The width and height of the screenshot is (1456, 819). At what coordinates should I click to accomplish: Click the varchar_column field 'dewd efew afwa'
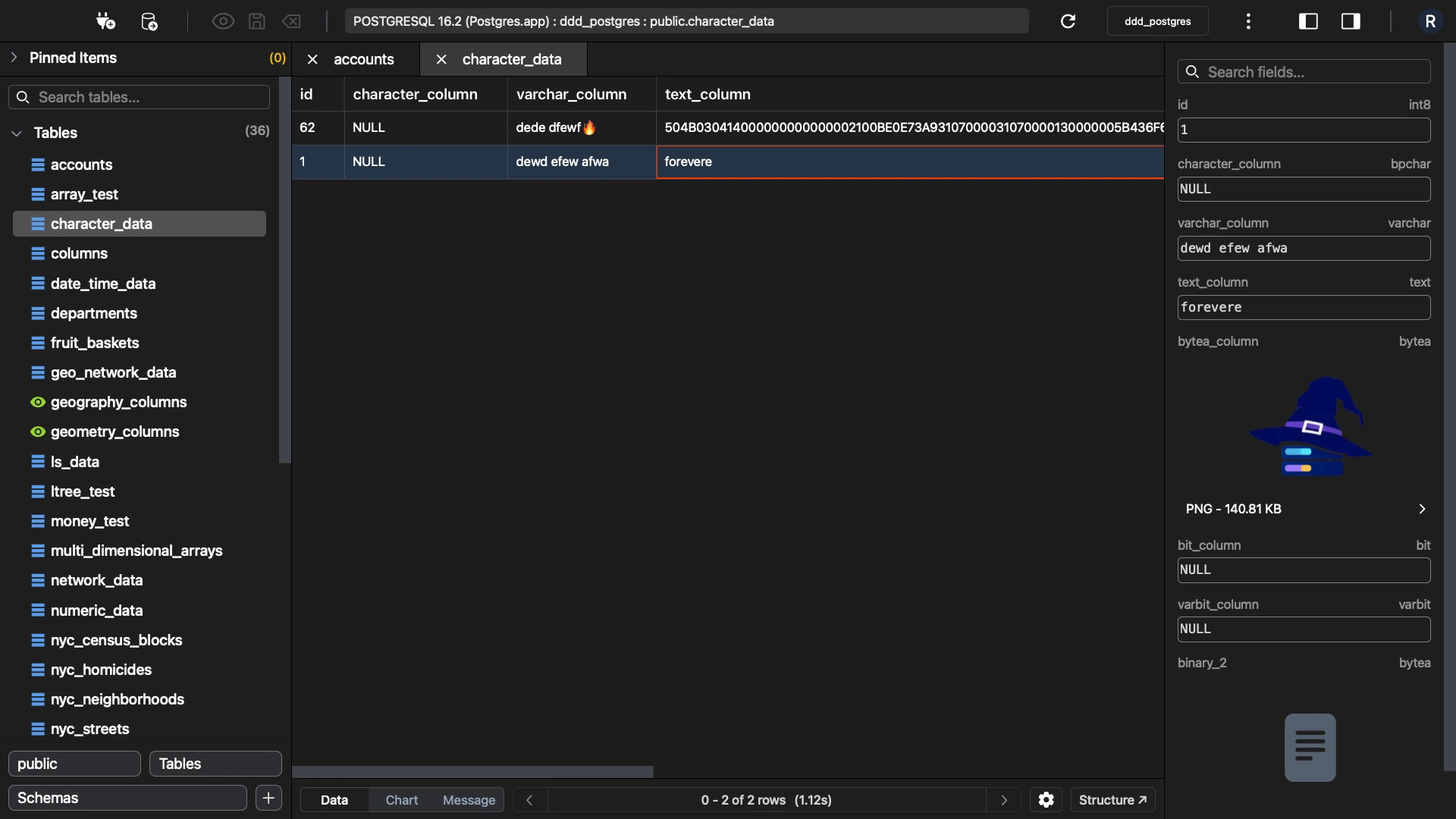(x=1304, y=248)
